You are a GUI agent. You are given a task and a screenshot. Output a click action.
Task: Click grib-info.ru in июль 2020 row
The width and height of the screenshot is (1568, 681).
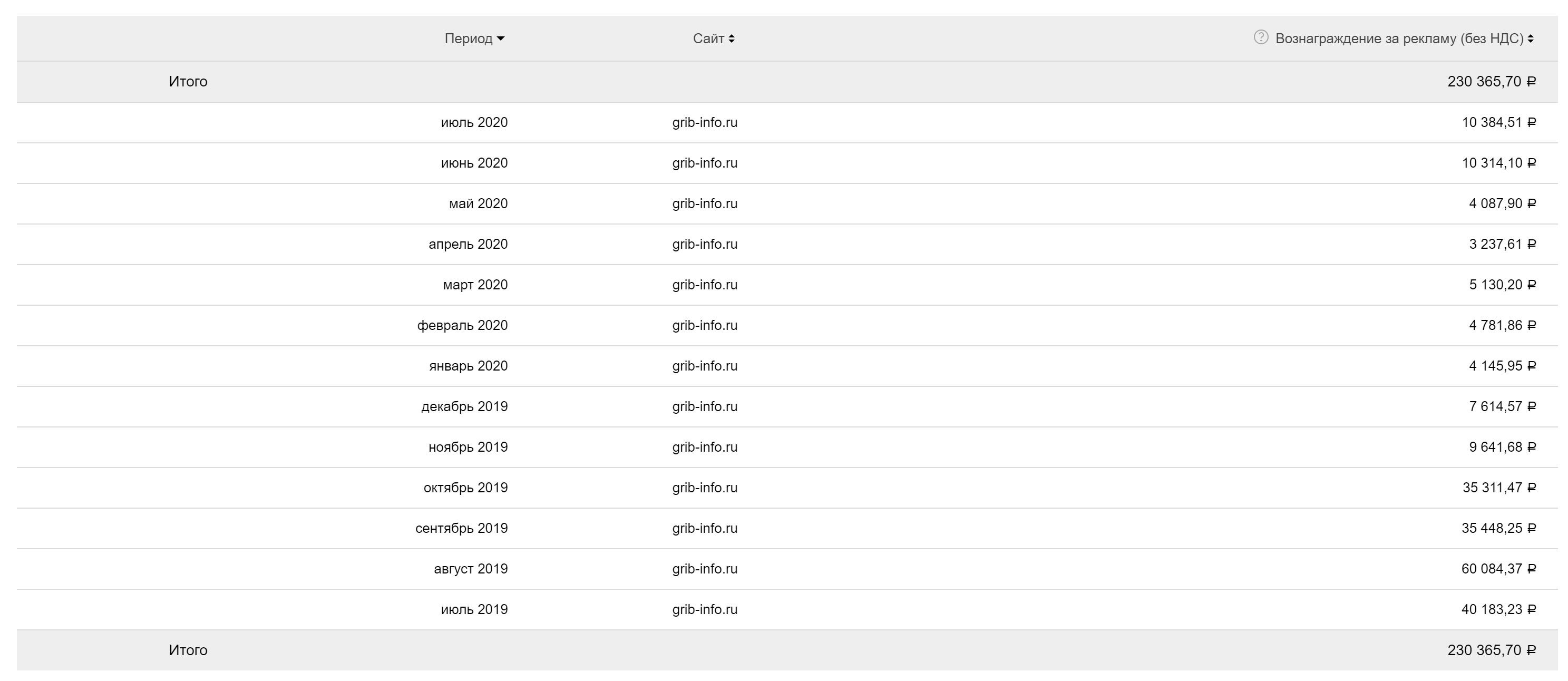click(x=704, y=122)
